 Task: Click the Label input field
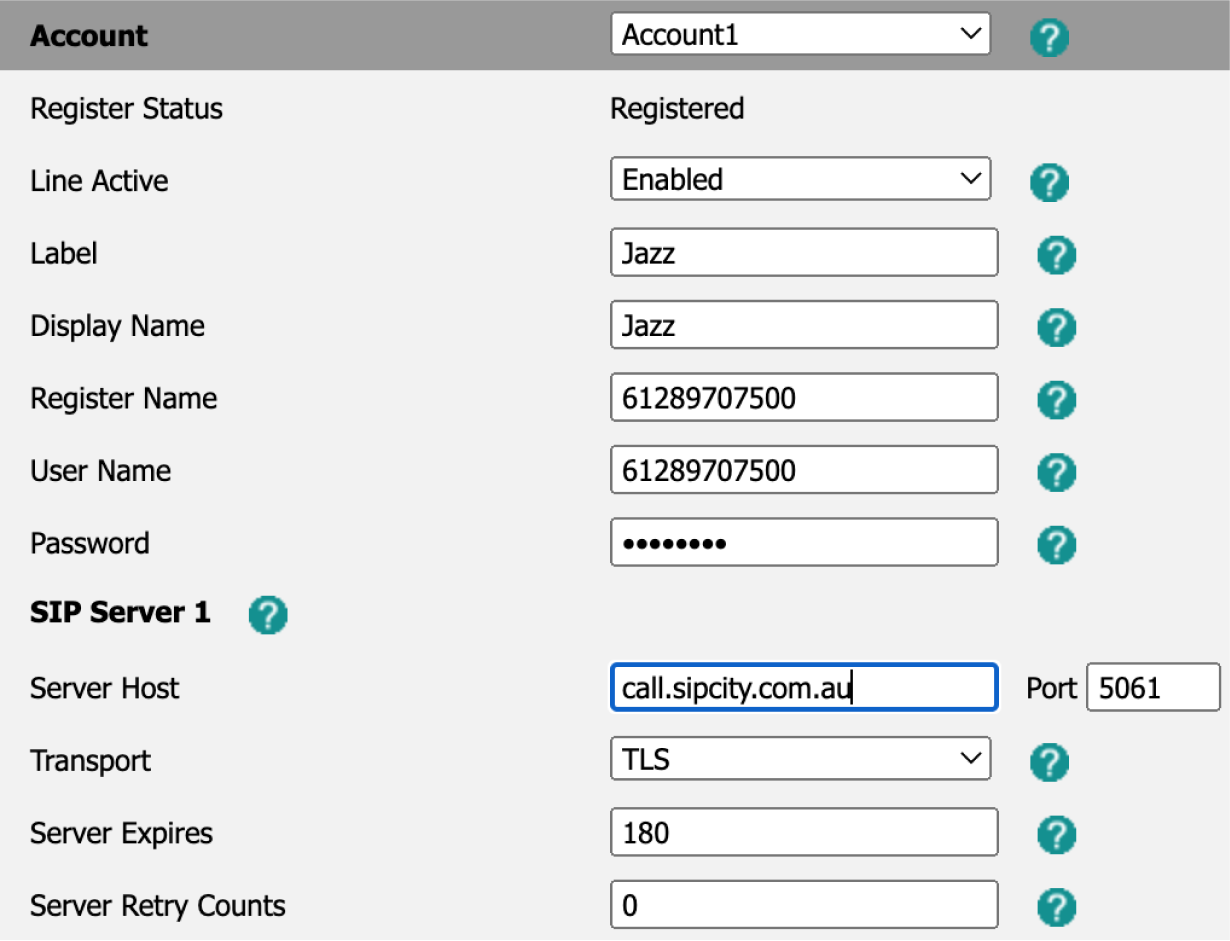pos(803,253)
